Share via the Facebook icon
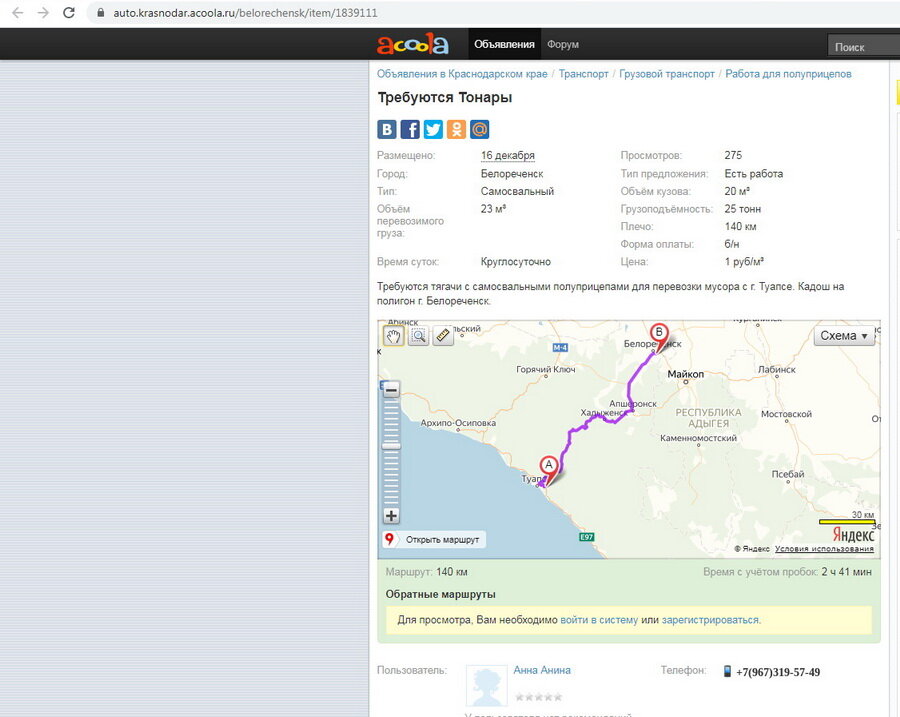900x717 pixels. point(410,129)
